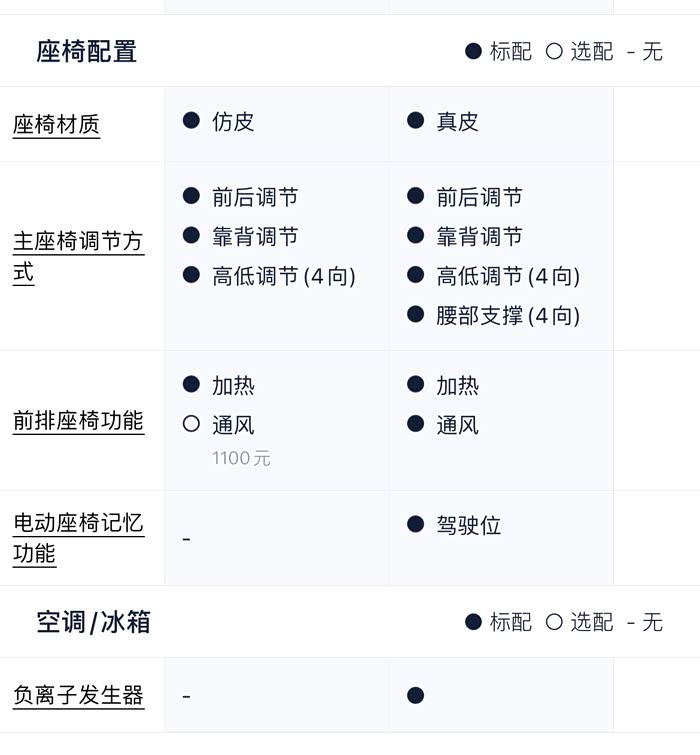
Task: Click the 标配 legend dot in 座椅配置 header
Action: click(x=474, y=51)
